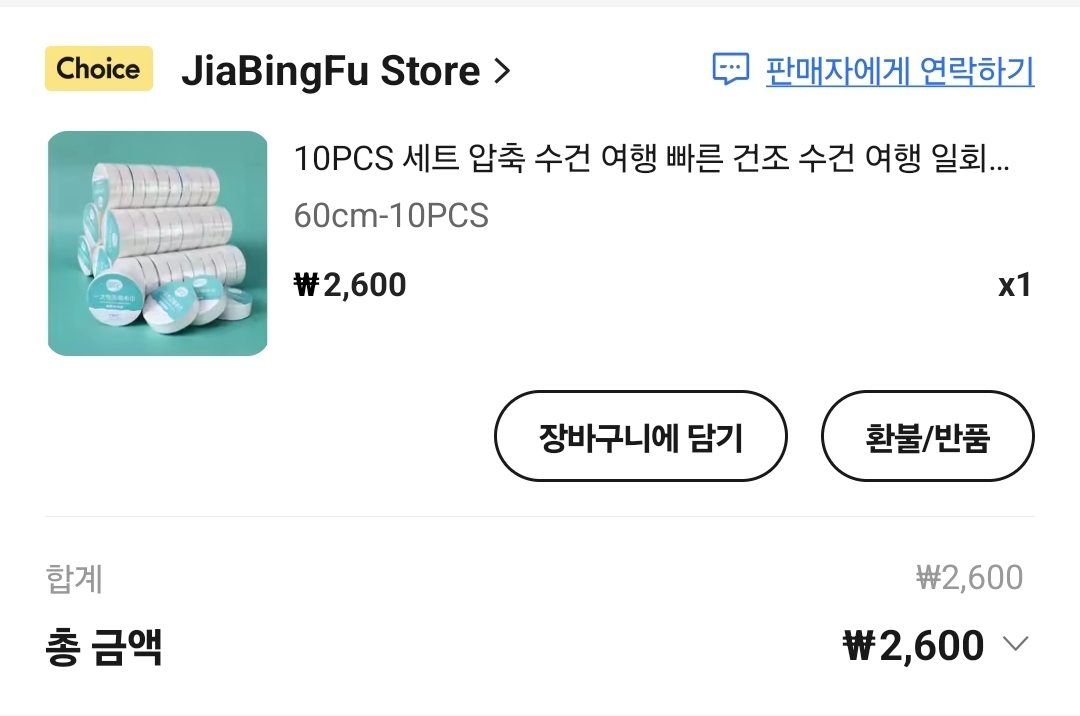Open the compressed towel product thumbnail
Screen dimensions: 1080x716
click(158, 243)
